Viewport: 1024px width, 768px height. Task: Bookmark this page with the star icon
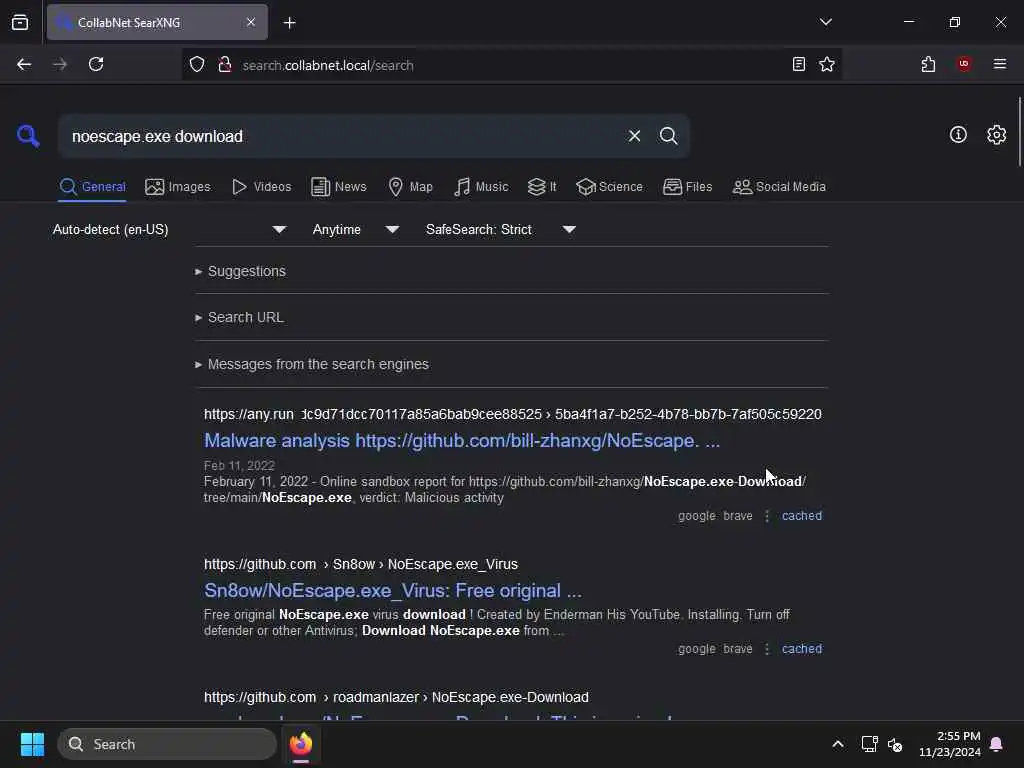coord(827,64)
